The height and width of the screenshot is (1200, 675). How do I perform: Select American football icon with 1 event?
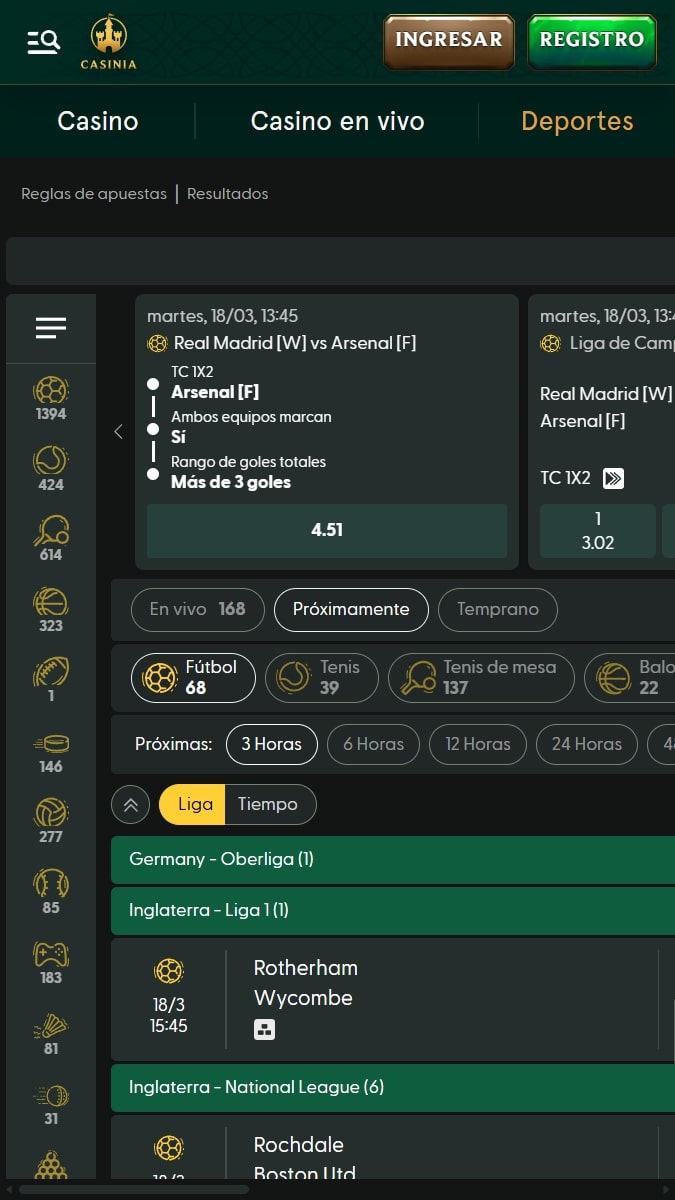tap(51, 679)
